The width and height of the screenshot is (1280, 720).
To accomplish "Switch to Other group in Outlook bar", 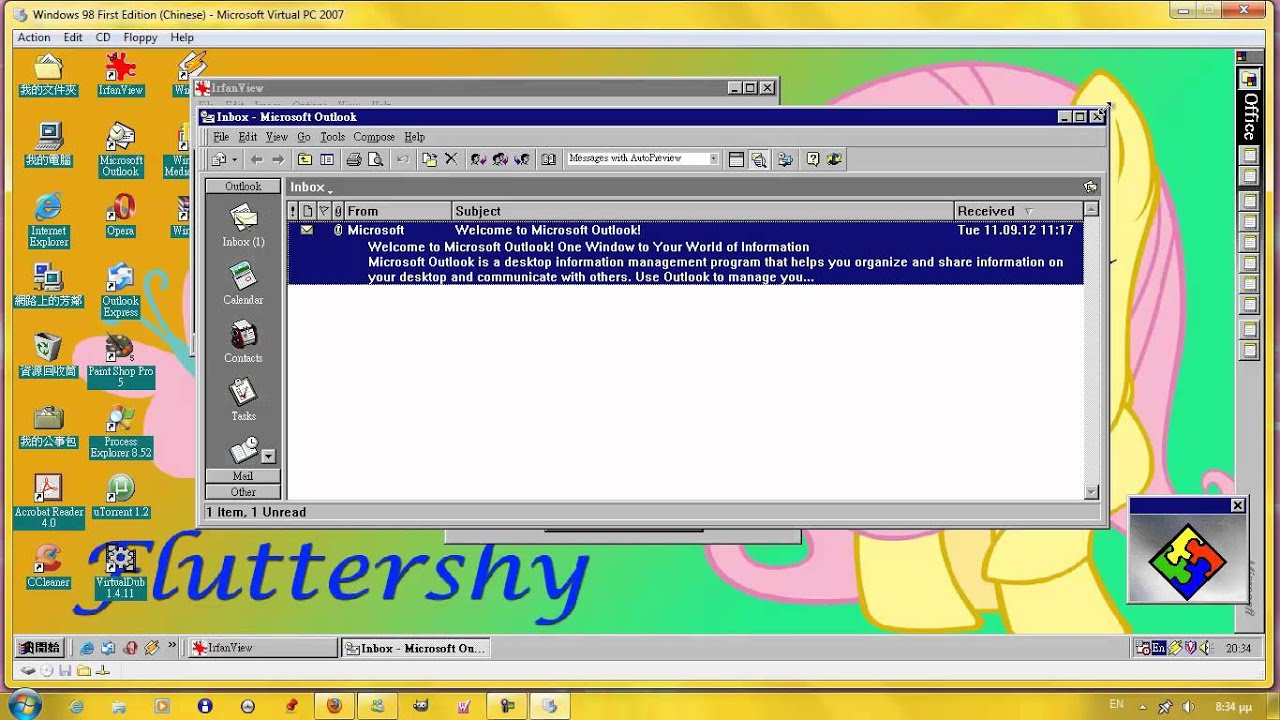I will pyautogui.click(x=243, y=492).
